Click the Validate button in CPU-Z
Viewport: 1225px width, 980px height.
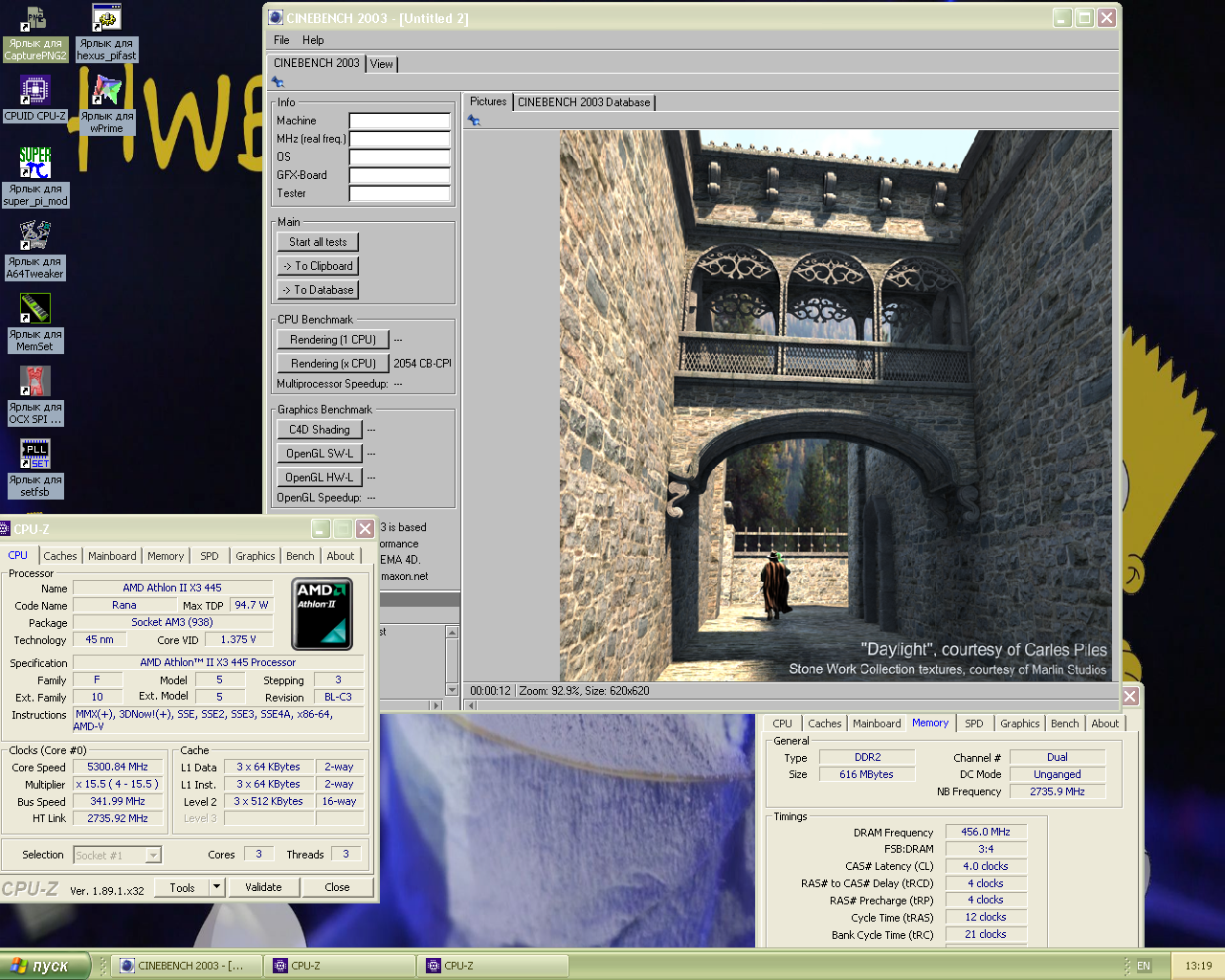point(263,887)
